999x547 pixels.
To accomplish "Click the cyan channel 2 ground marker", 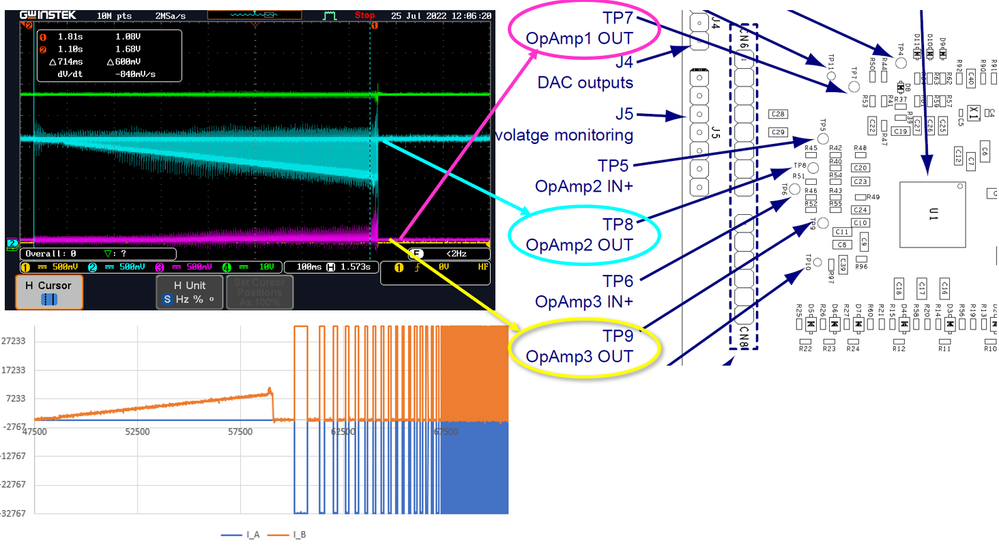I will click(x=11, y=243).
